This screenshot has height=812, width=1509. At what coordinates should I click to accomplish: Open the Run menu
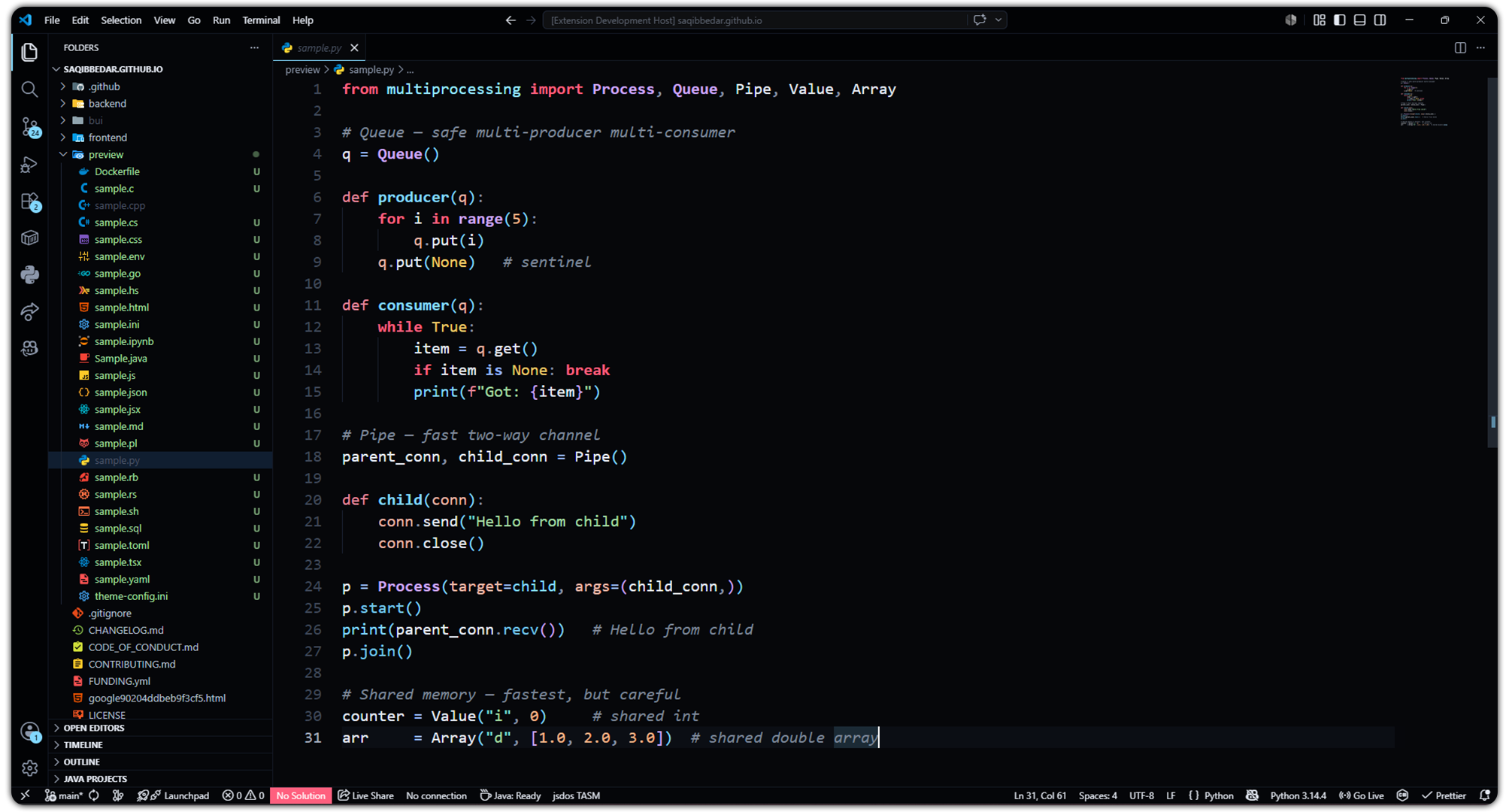221,20
